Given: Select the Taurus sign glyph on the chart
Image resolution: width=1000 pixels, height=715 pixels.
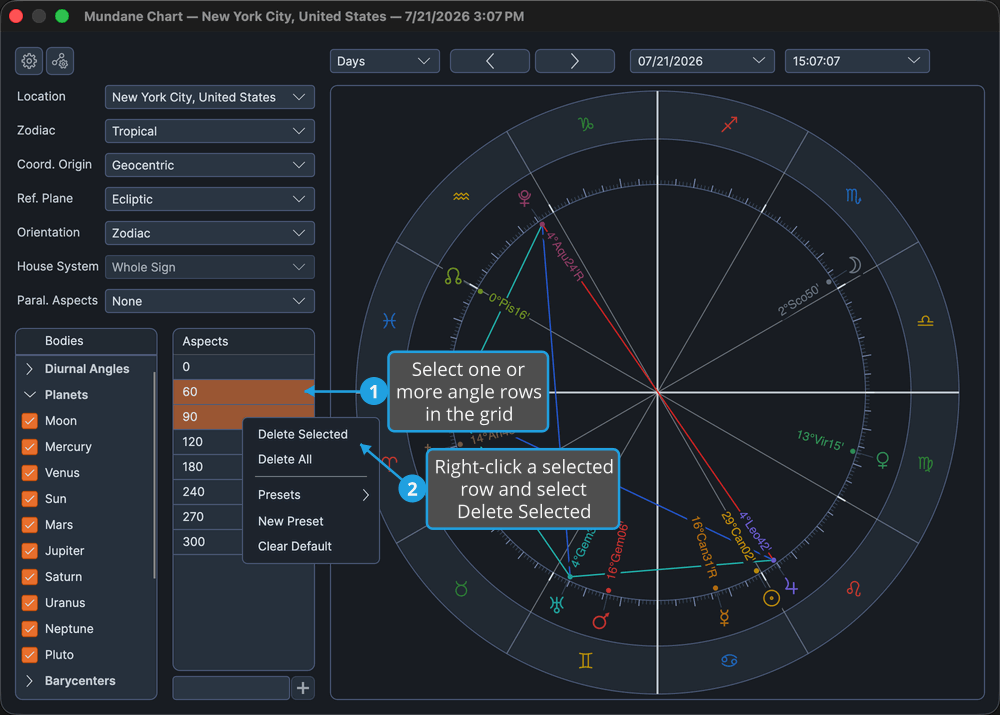Looking at the screenshot, I should click(x=461, y=589).
